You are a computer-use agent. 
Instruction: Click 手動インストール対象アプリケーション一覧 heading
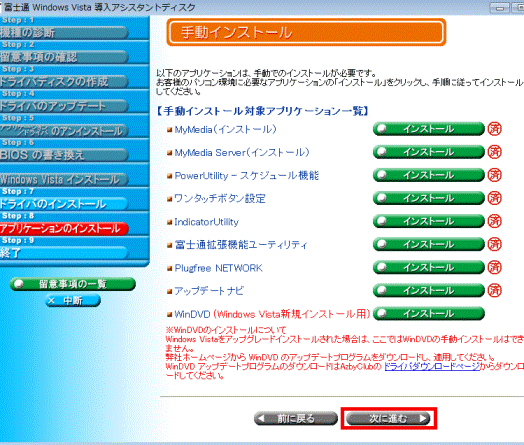263,111
